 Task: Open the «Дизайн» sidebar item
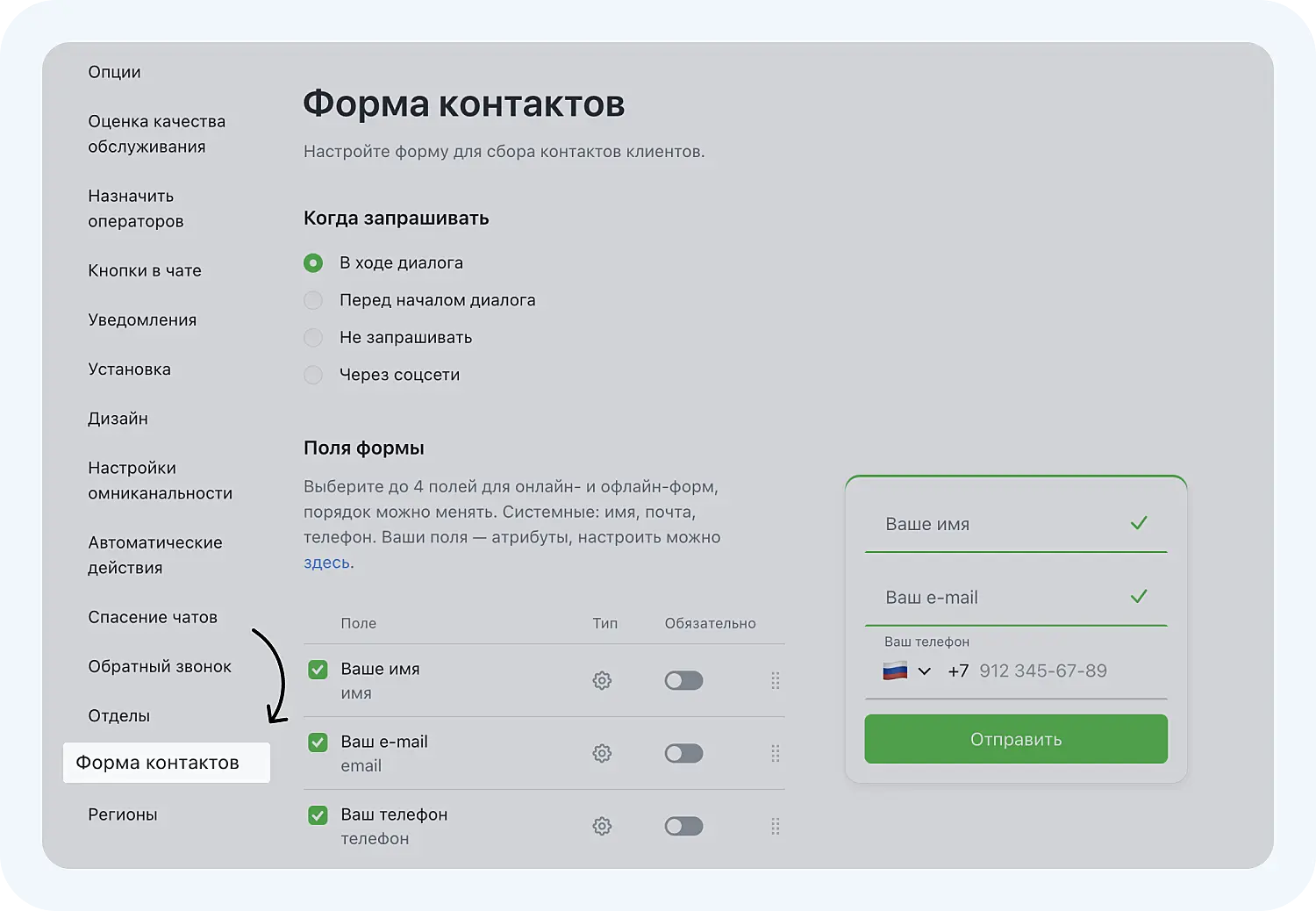tap(118, 419)
